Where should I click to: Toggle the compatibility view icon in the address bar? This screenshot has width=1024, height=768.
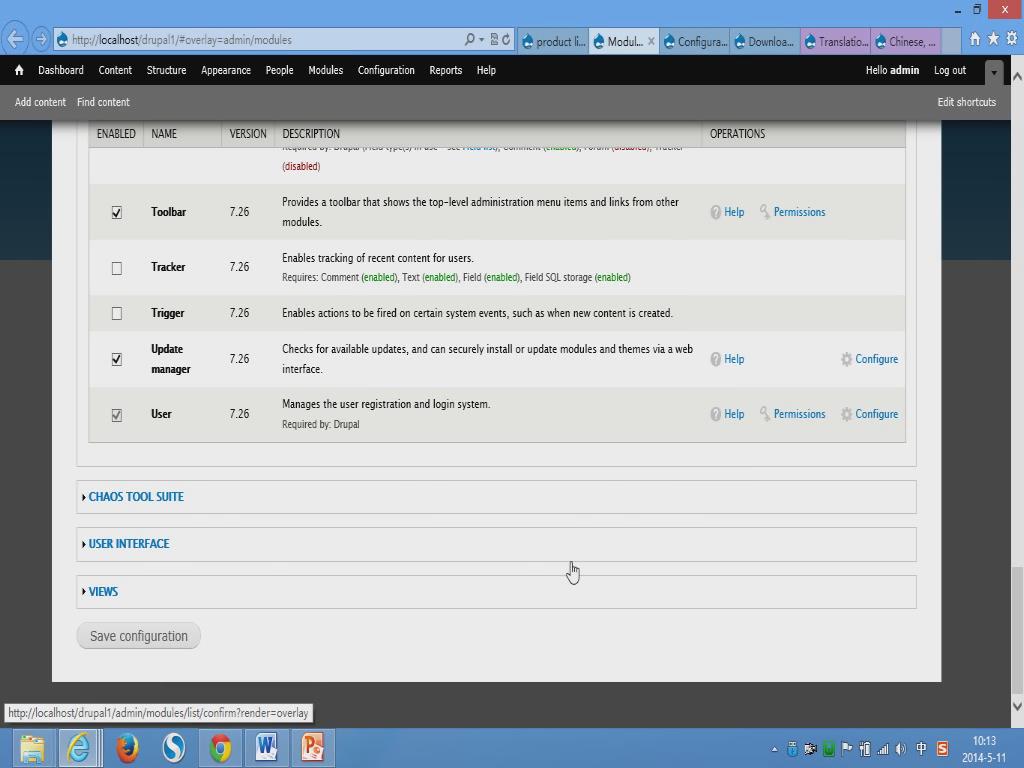click(x=494, y=40)
